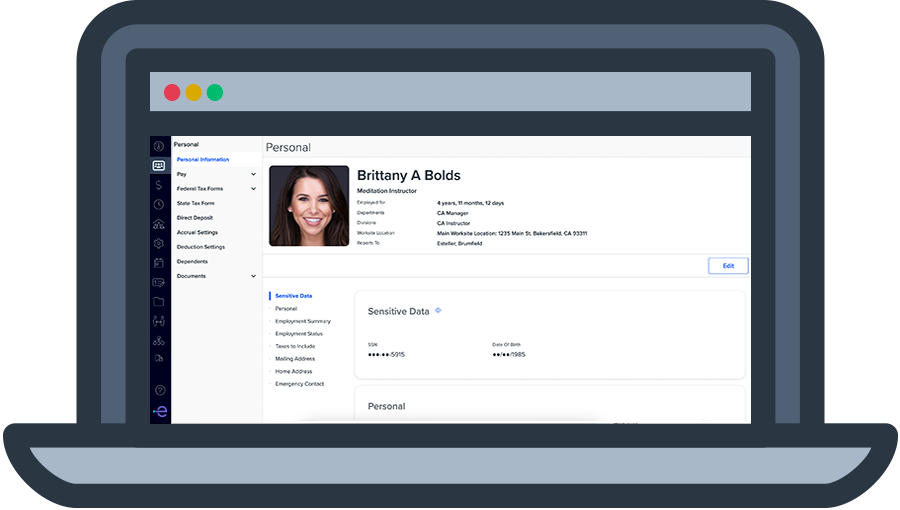
Task: Click the dollar sign pay icon in sidebar
Action: pos(159,185)
